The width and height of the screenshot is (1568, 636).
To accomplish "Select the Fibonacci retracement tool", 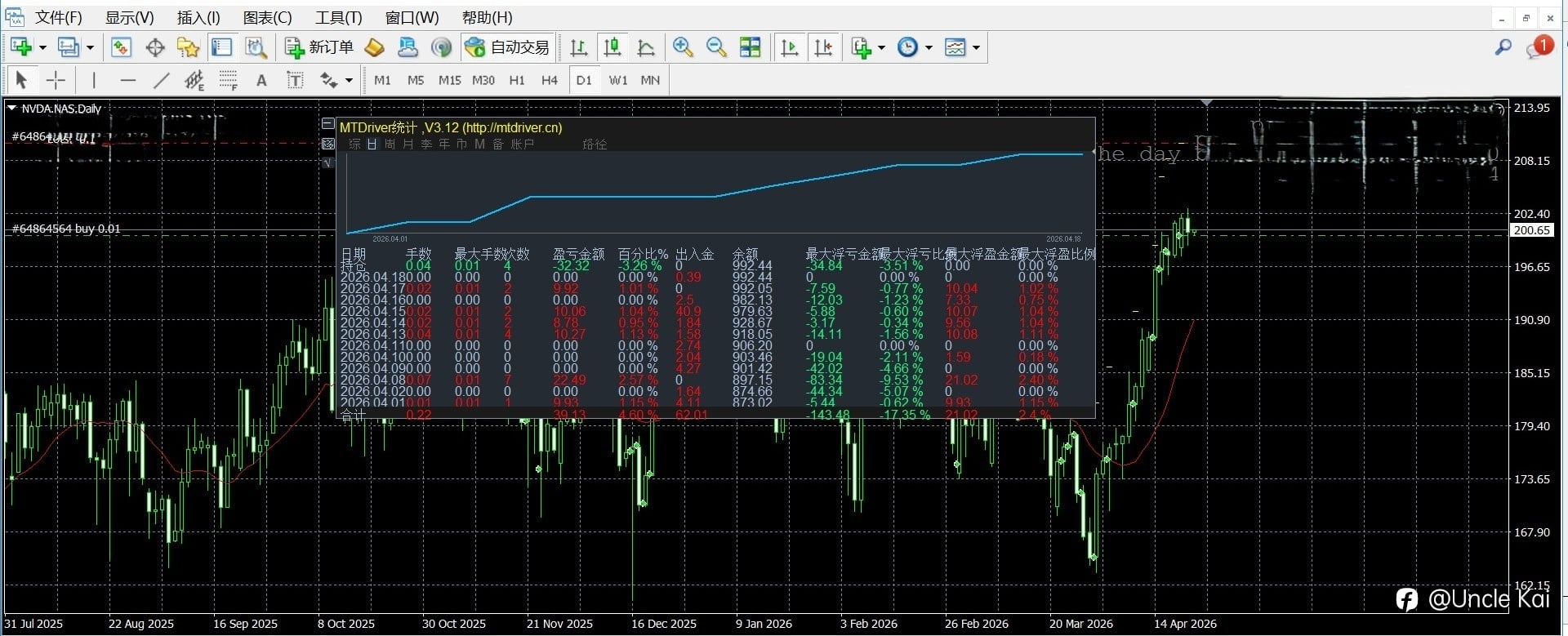I will tap(229, 80).
